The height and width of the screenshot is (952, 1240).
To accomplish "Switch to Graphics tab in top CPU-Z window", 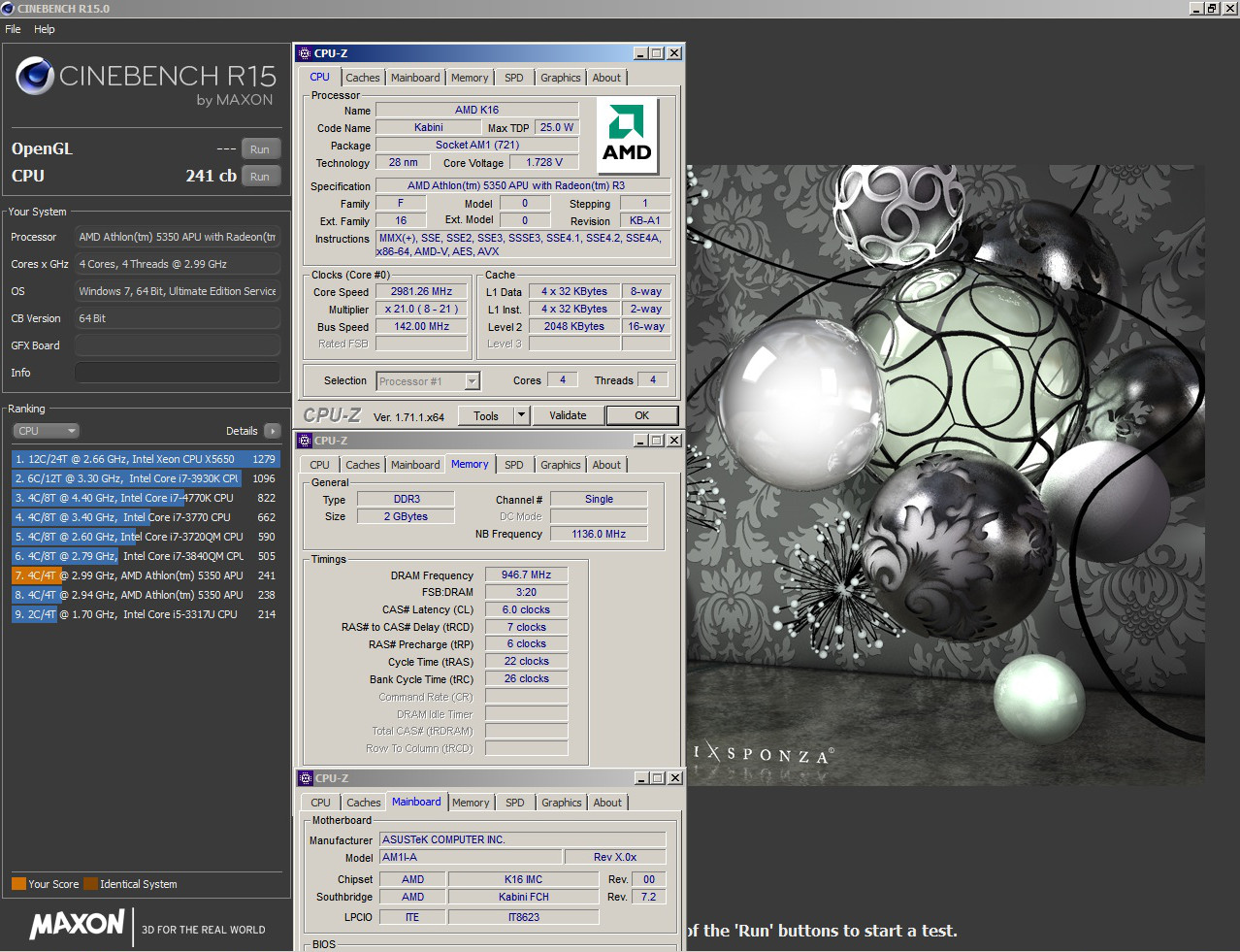I will pyautogui.click(x=561, y=78).
